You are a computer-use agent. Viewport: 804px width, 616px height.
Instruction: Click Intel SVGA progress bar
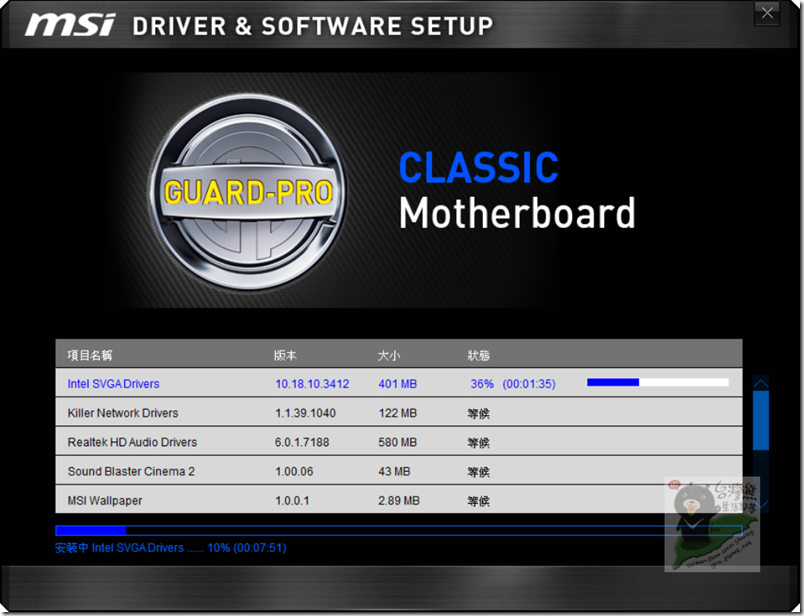coord(658,382)
